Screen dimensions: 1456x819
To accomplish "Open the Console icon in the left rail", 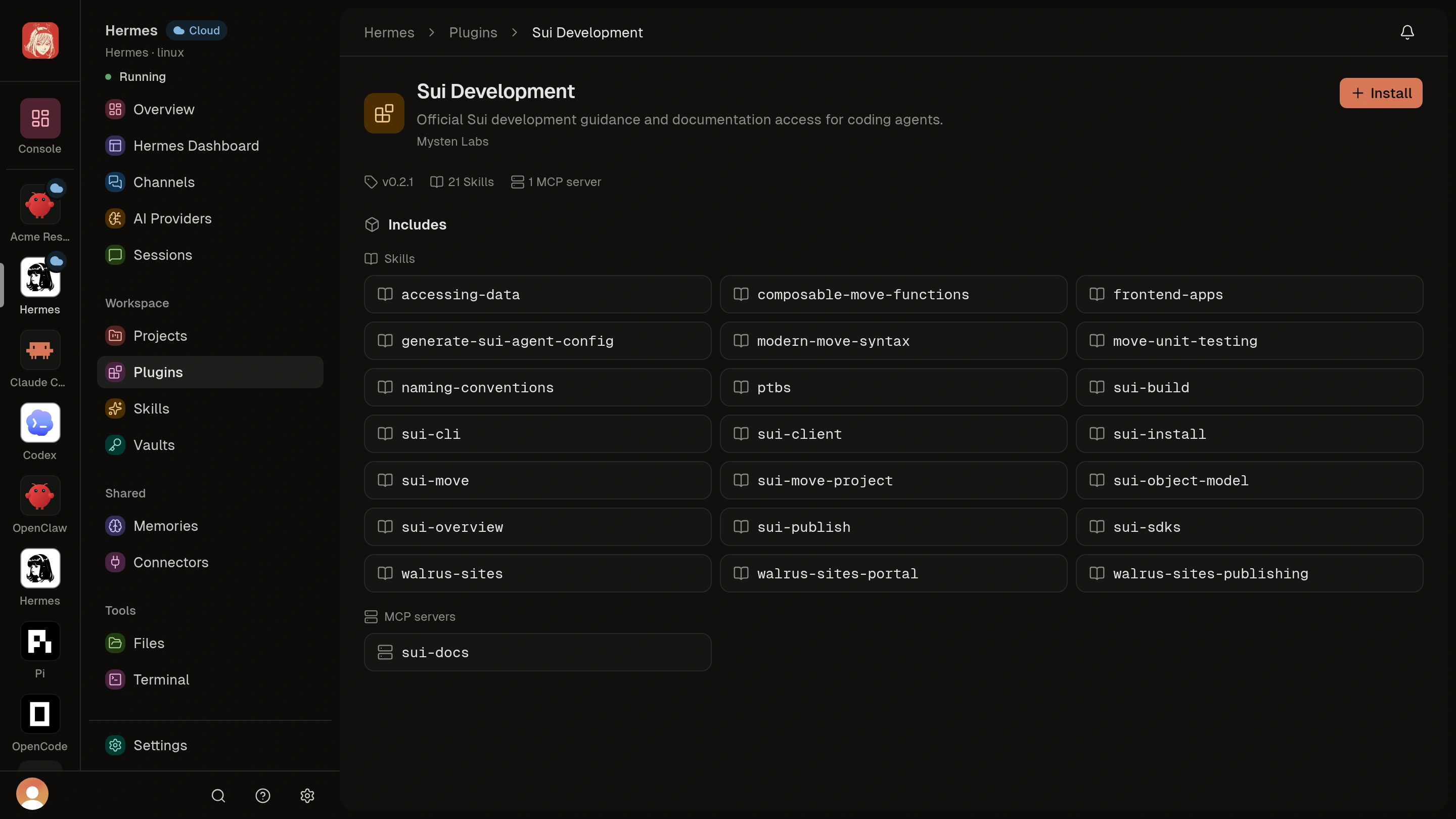I will click(39, 118).
